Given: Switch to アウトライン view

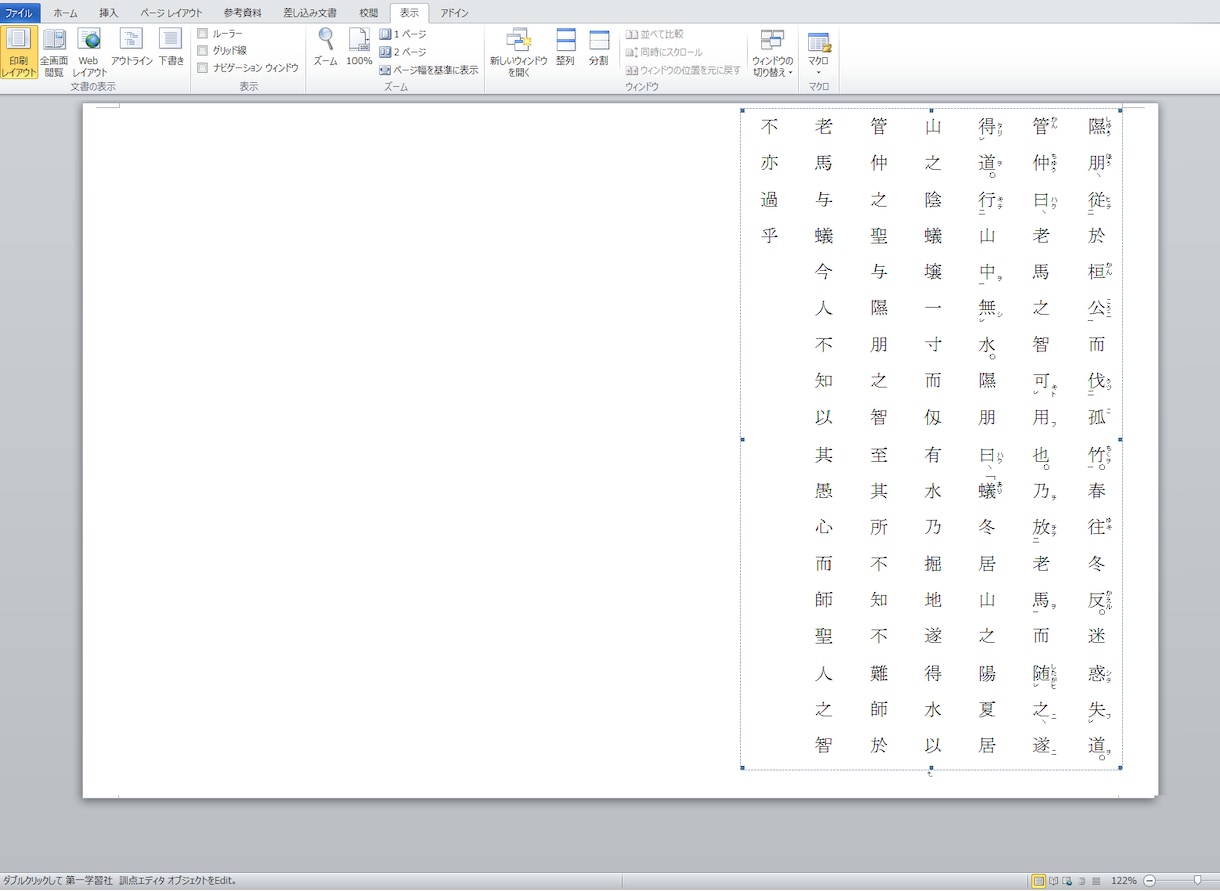Looking at the screenshot, I should point(131,47).
